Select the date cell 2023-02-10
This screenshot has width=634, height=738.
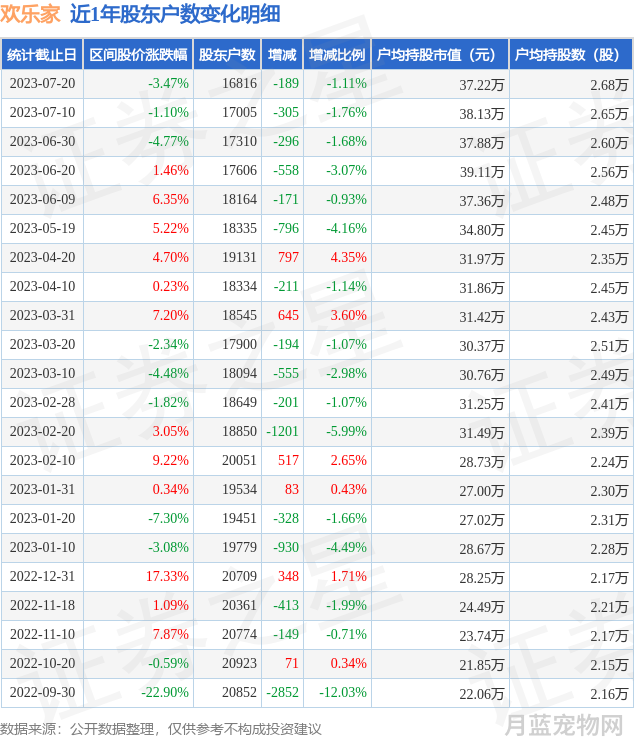pyautogui.click(x=42, y=460)
